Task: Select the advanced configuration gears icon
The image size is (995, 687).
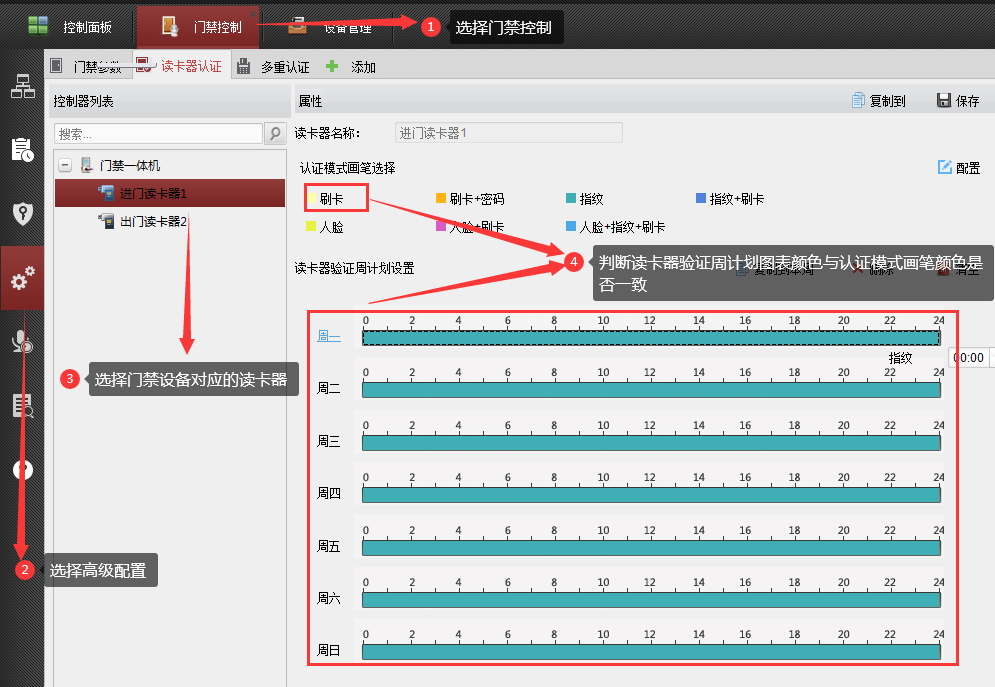Action: 22,280
